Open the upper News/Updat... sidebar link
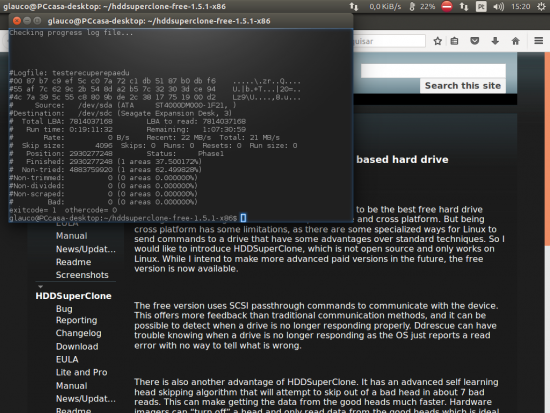The width and height of the screenshot is (550, 413). (86, 249)
